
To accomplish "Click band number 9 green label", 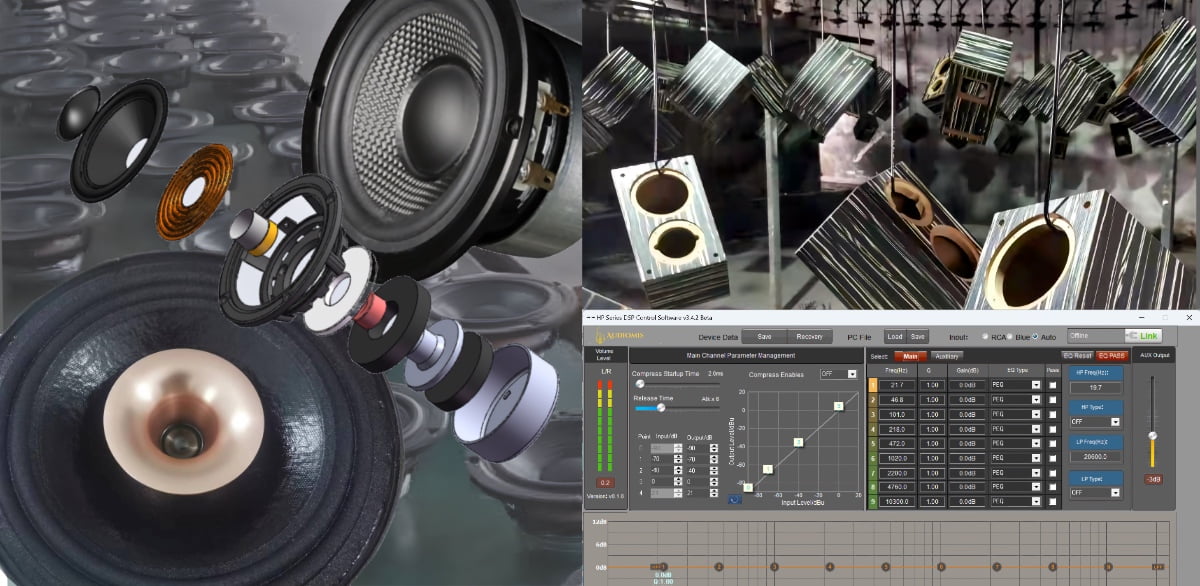I will (x=872, y=501).
